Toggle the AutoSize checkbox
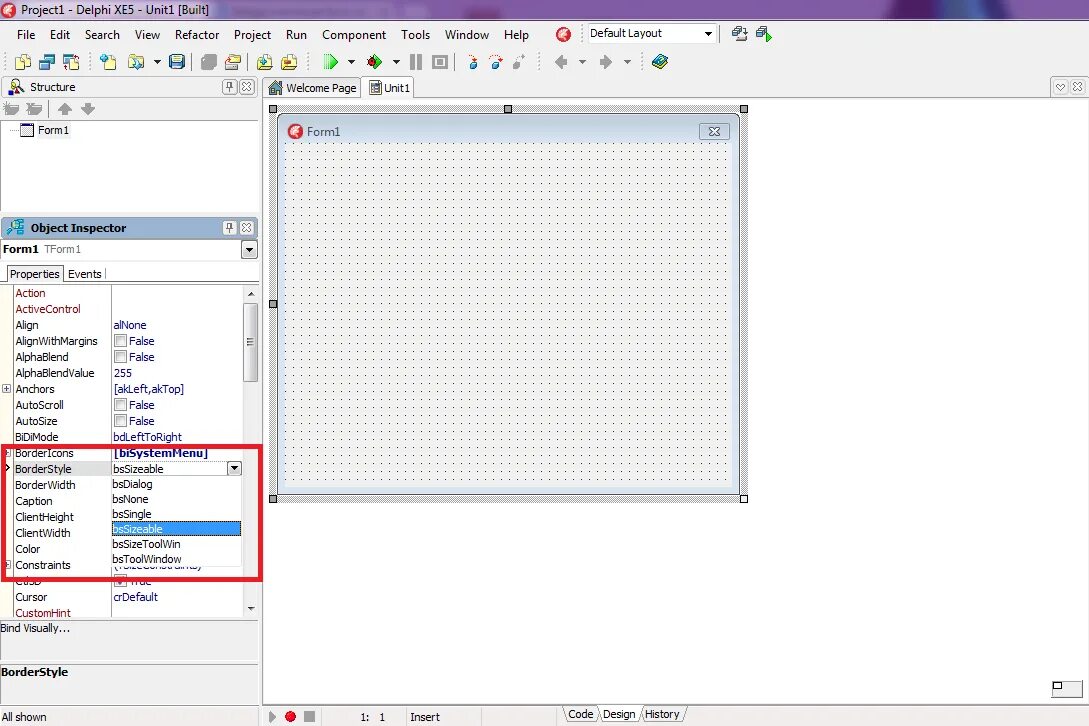Viewport: 1089px width, 726px height. [121, 421]
